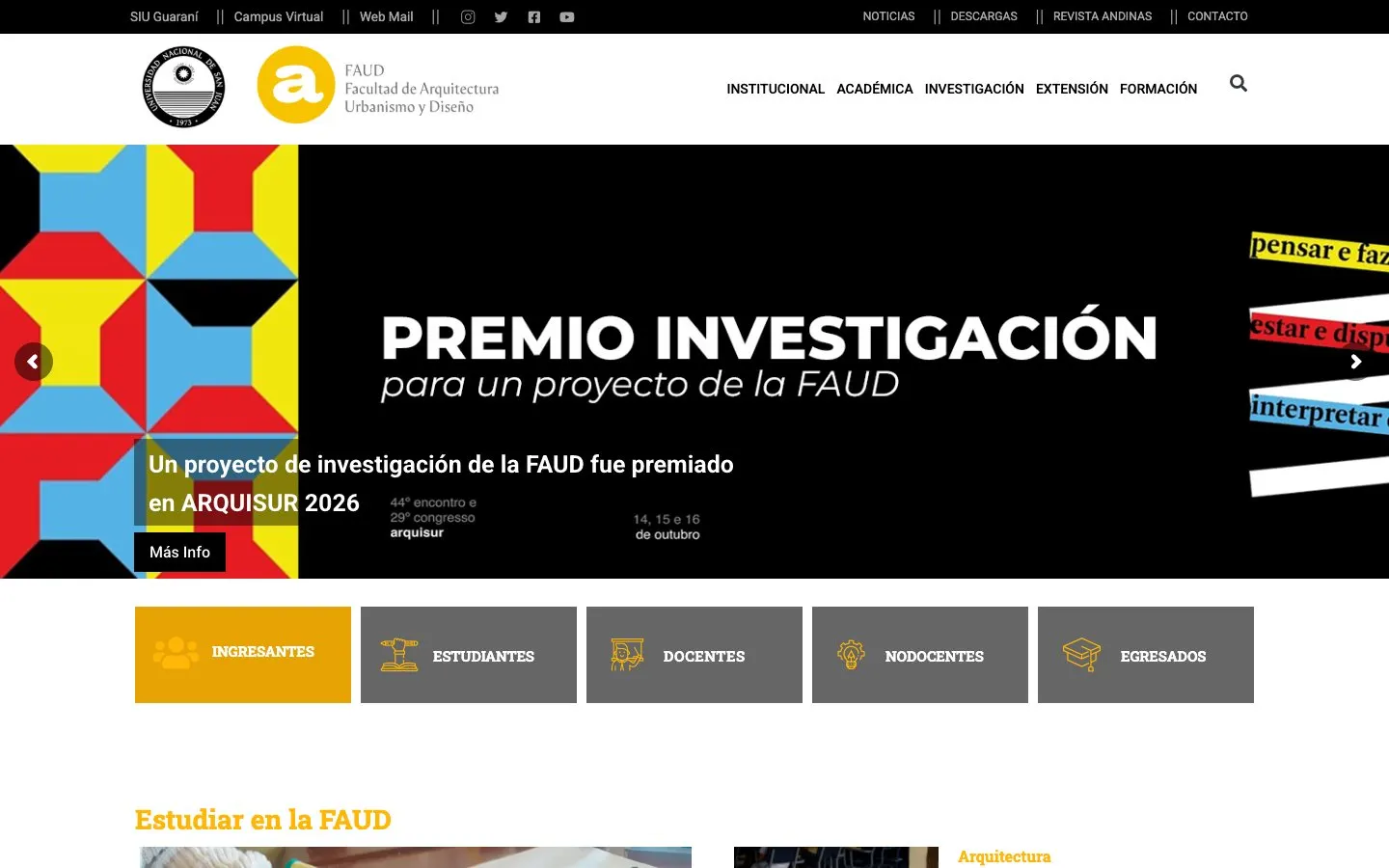Go to previous slide with left arrow
1389x868 pixels.
tap(34, 362)
